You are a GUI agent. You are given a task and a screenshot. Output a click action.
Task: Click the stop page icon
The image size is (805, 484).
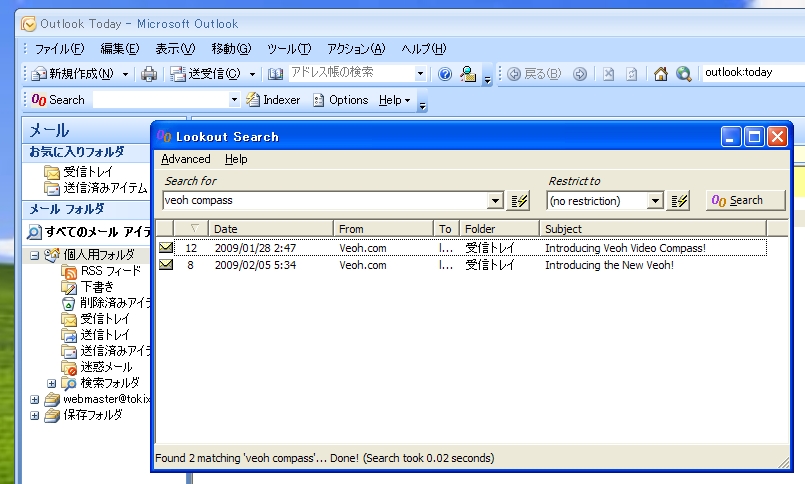(x=608, y=74)
